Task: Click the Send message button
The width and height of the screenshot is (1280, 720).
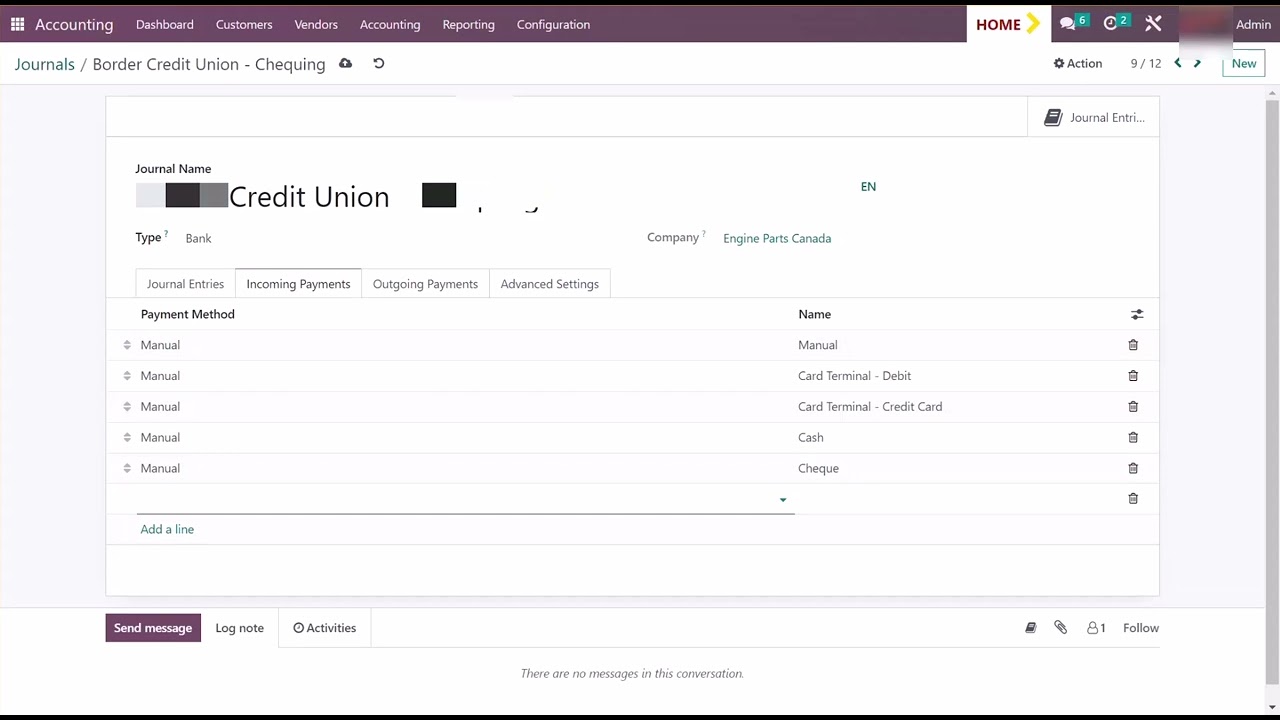Action: click(153, 628)
